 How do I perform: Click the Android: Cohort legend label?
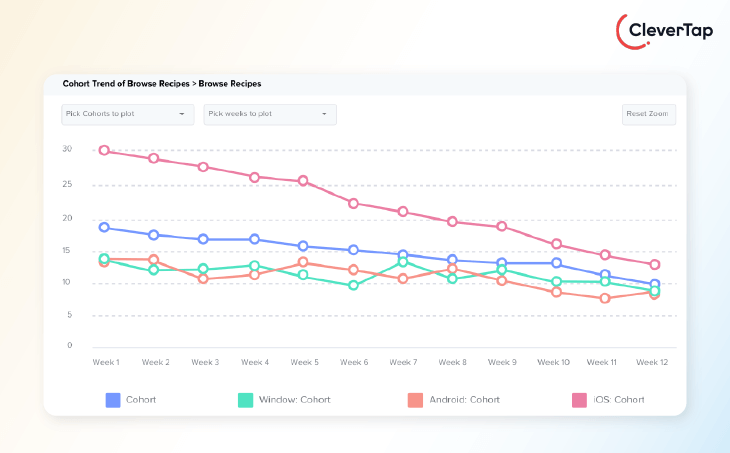pyautogui.click(x=464, y=400)
